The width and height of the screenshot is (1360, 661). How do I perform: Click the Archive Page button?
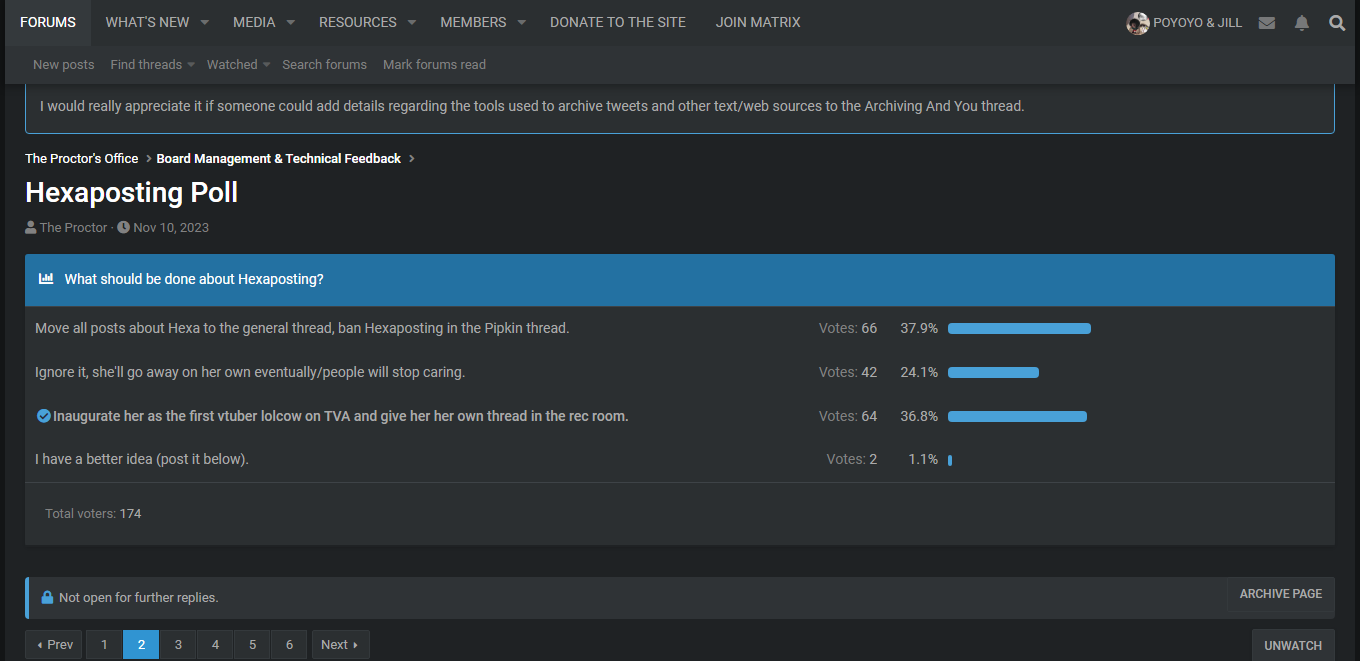[x=1281, y=594]
